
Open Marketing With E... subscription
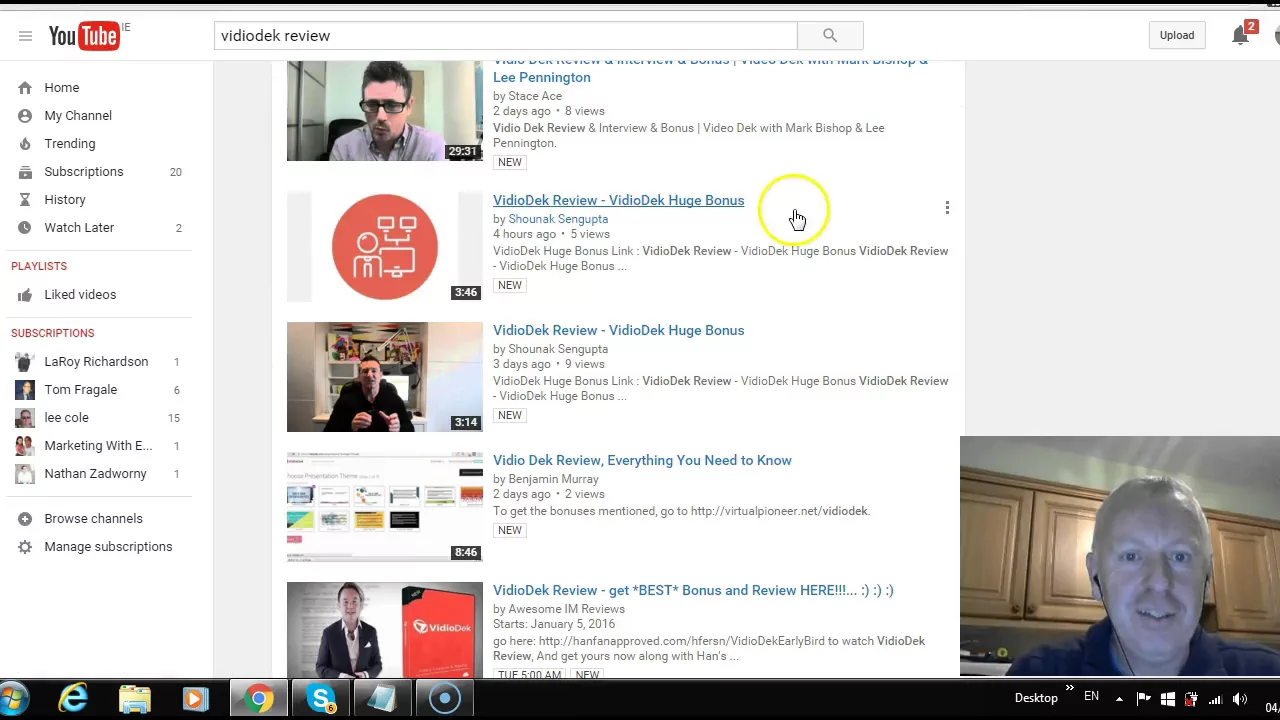click(x=98, y=446)
